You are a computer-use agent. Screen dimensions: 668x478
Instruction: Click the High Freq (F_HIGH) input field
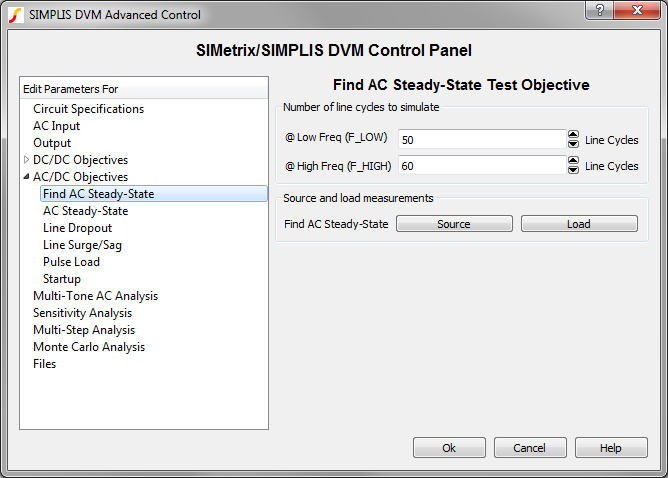(482, 166)
